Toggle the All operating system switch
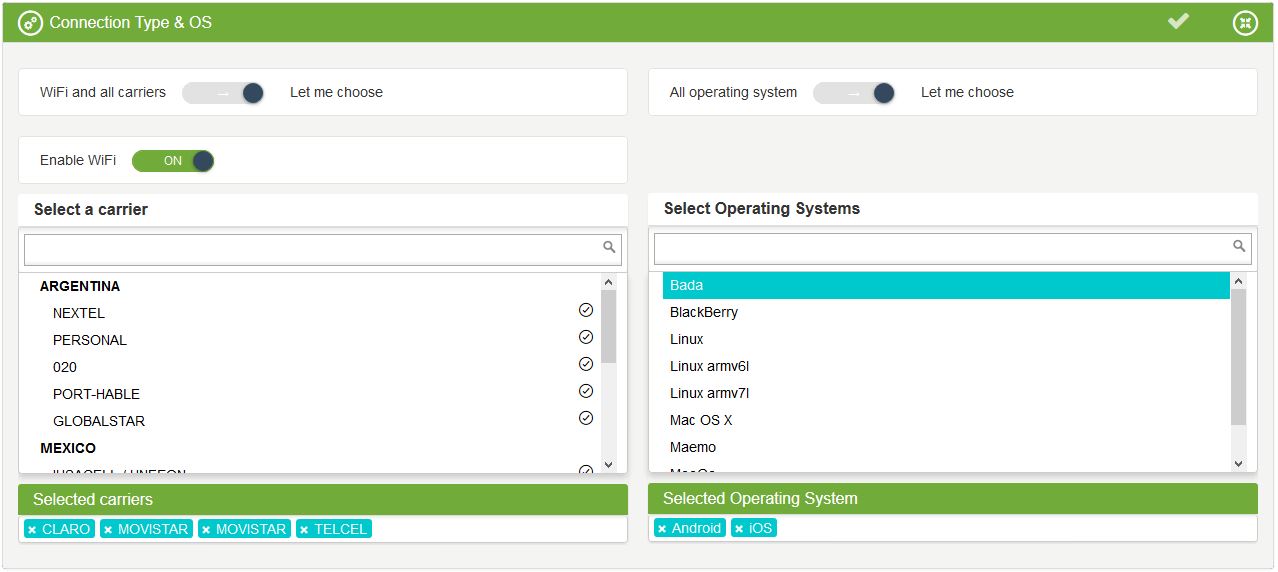This screenshot has height=572, width=1278. click(x=854, y=93)
